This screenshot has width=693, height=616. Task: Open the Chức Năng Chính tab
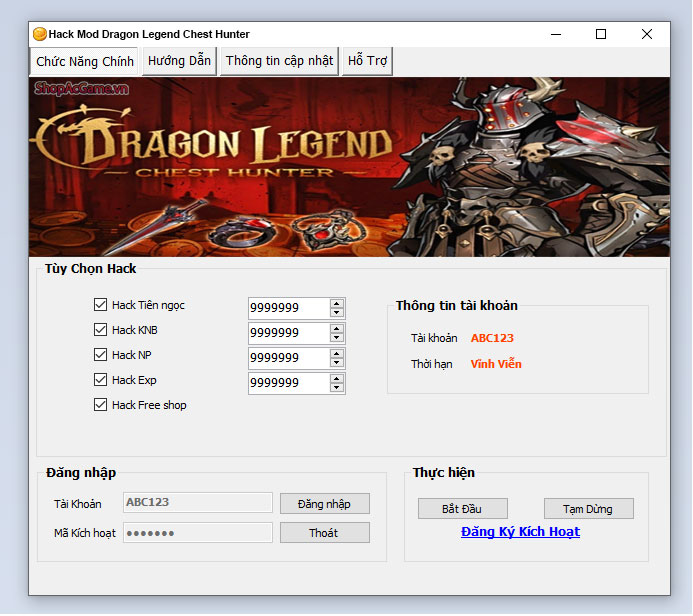click(84, 61)
